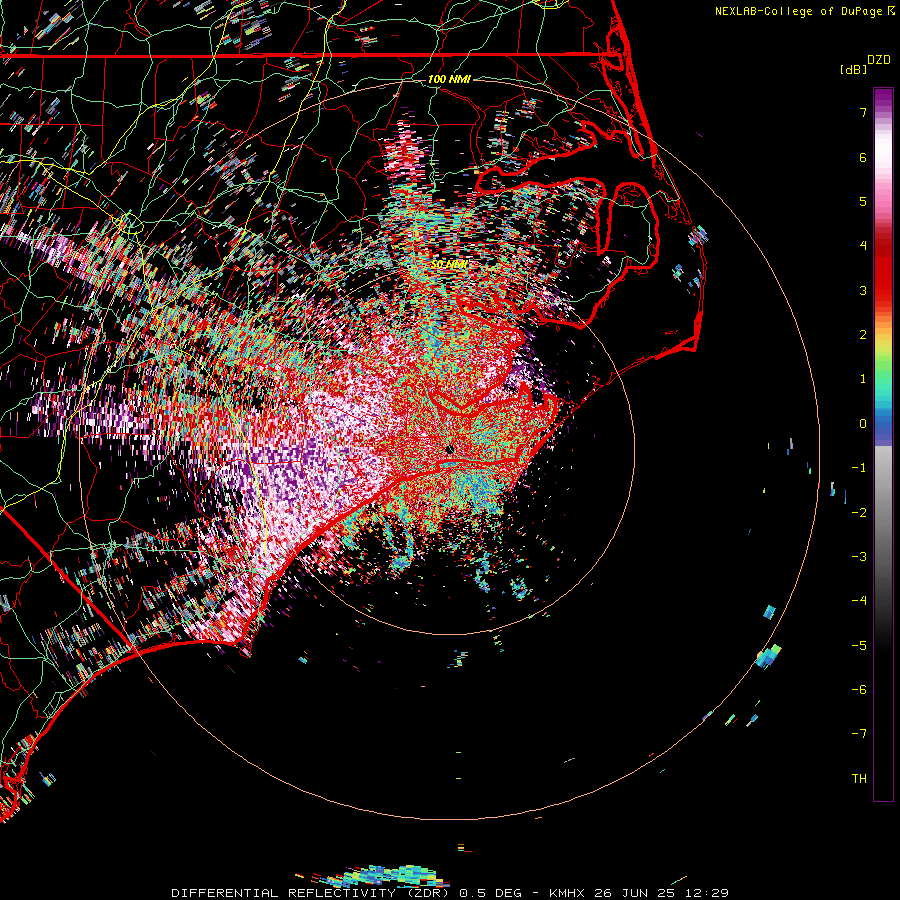Screen dimensions: 900x900
Task: Select the -4 dB value on the scale
Action: [x=859, y=601]
